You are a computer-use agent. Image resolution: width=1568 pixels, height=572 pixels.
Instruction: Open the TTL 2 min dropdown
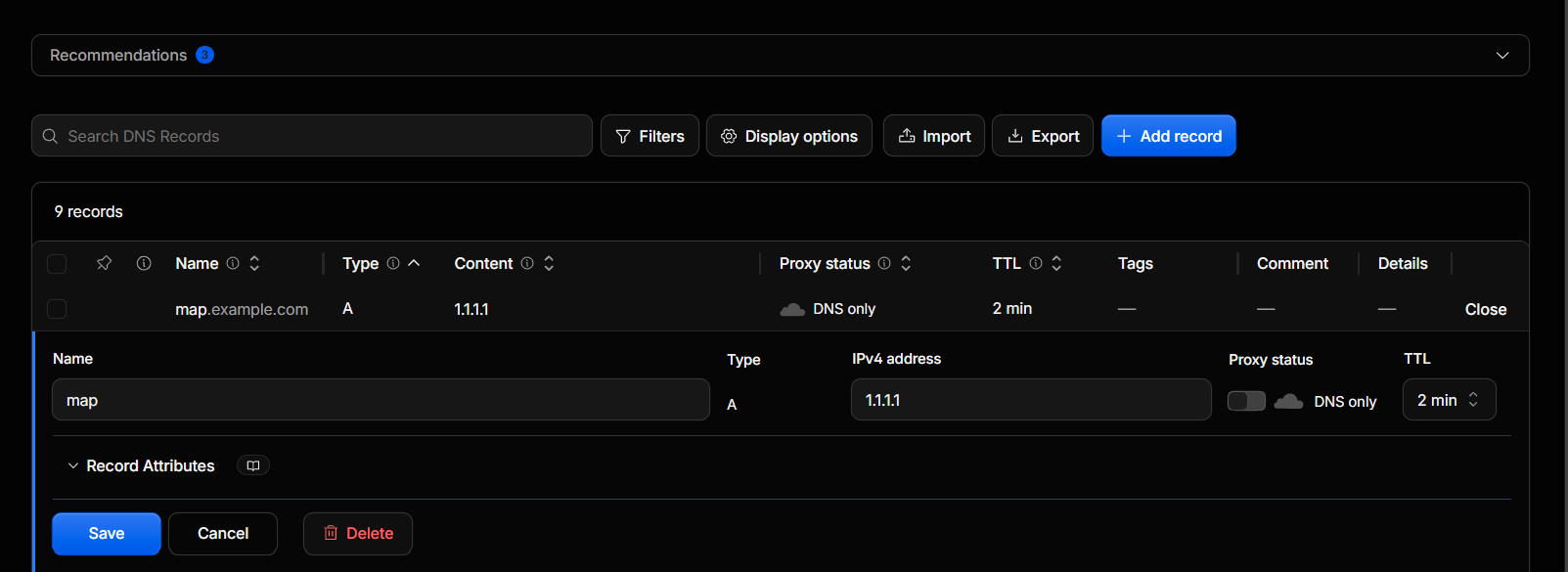(x=1449, y=400)
